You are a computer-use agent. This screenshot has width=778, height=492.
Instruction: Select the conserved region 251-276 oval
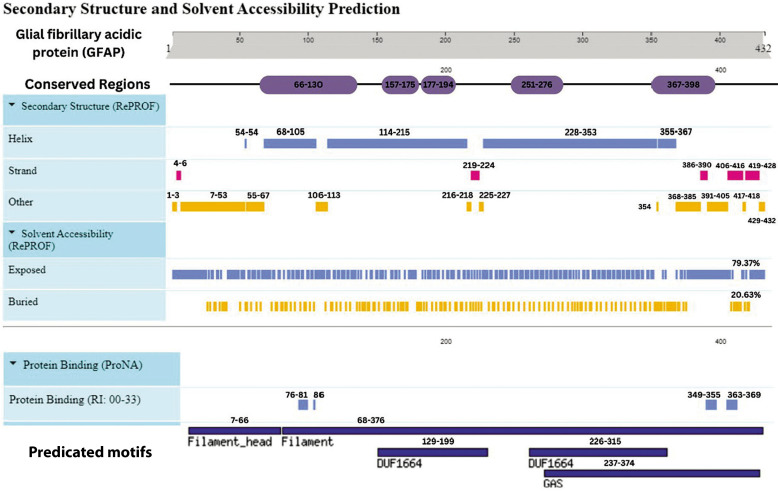click(537, 85)
